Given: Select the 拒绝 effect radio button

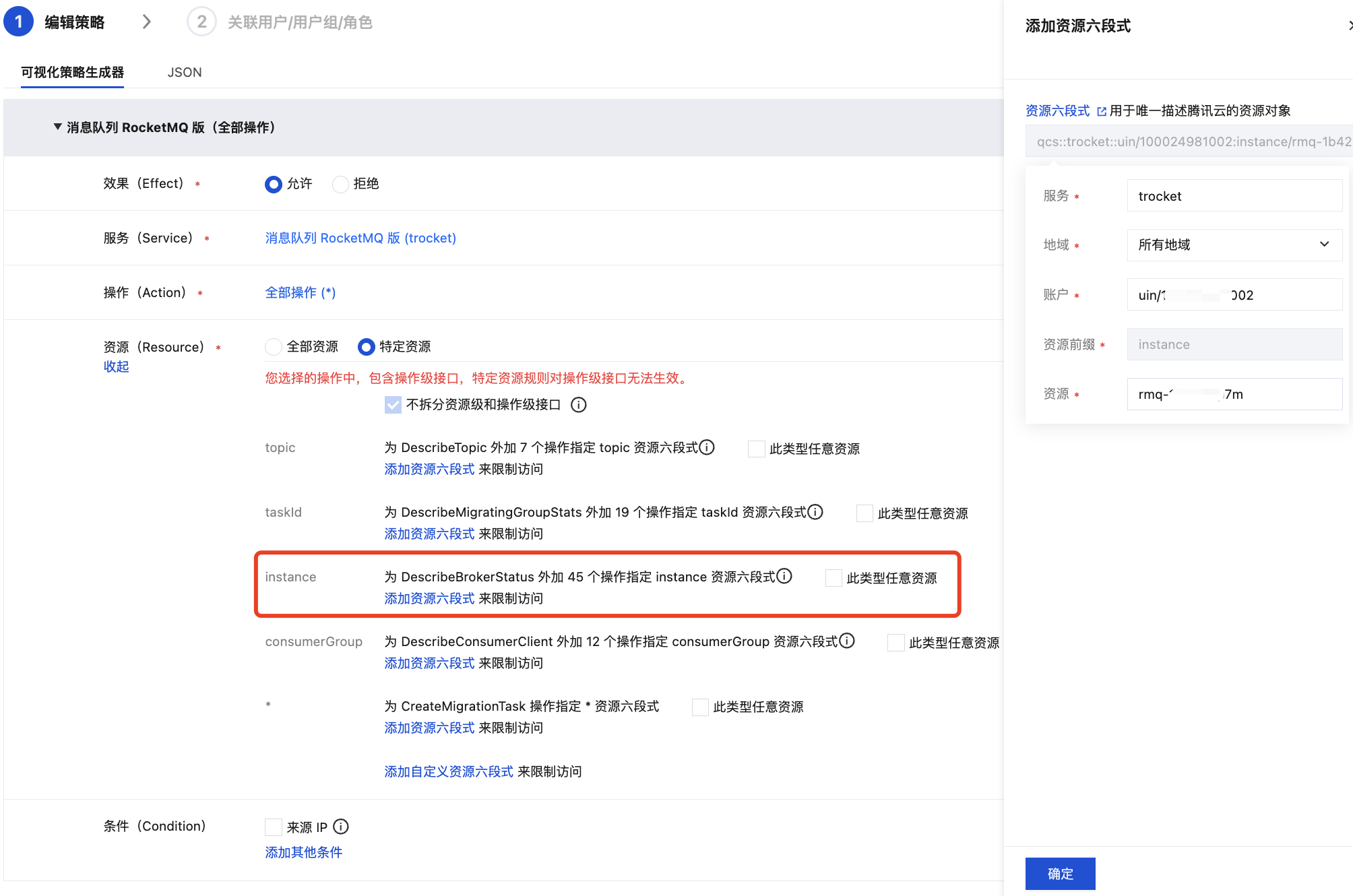Looking at the screenshot, I should point(340,184).
